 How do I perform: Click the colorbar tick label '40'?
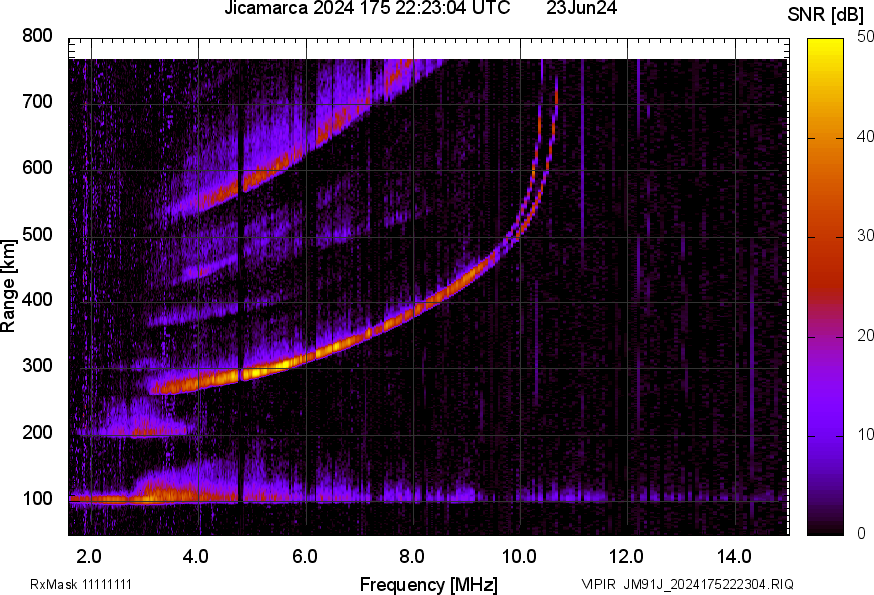[865, 136]
